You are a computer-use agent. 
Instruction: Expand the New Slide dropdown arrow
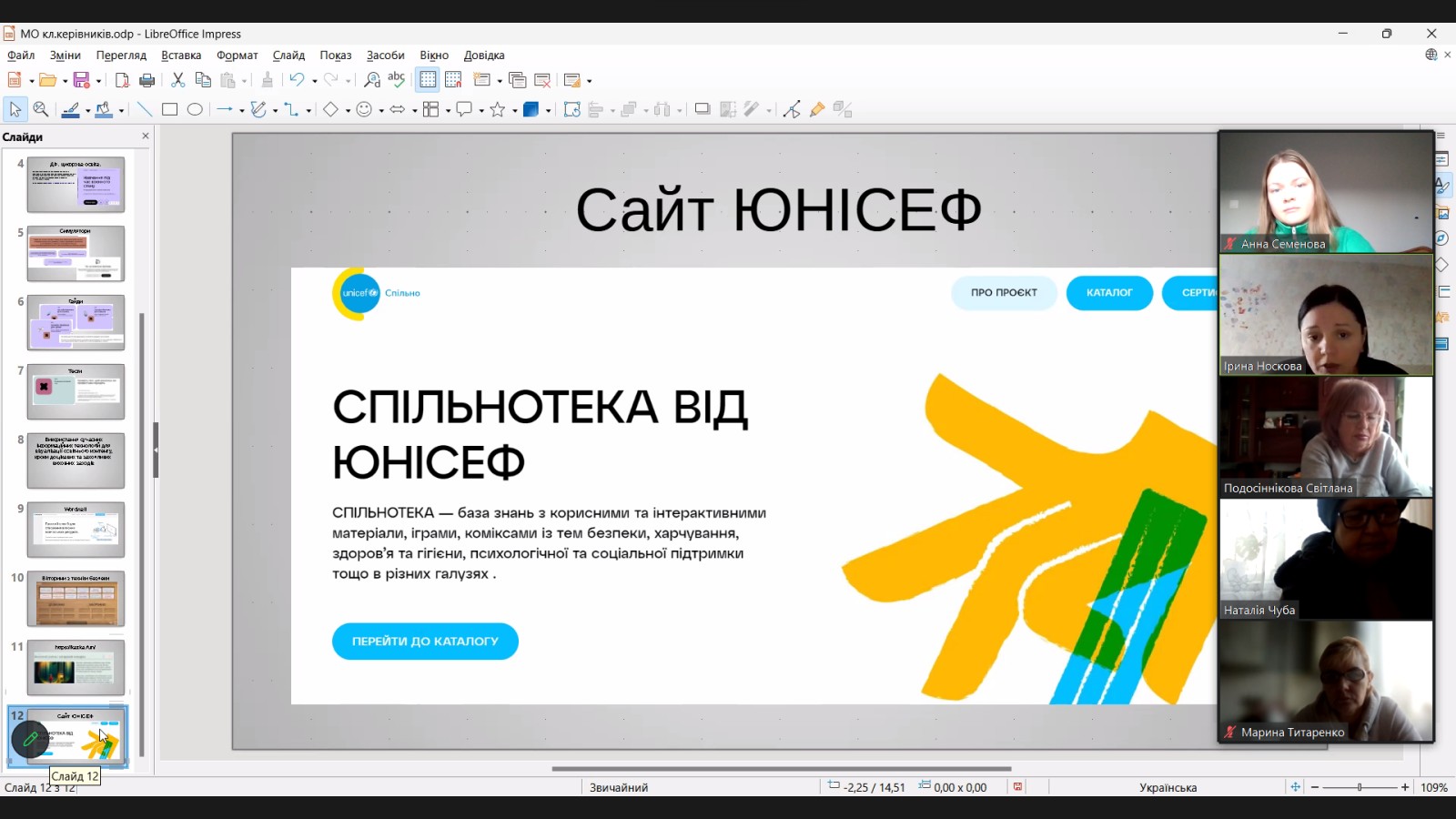click(x=499, y=81)
